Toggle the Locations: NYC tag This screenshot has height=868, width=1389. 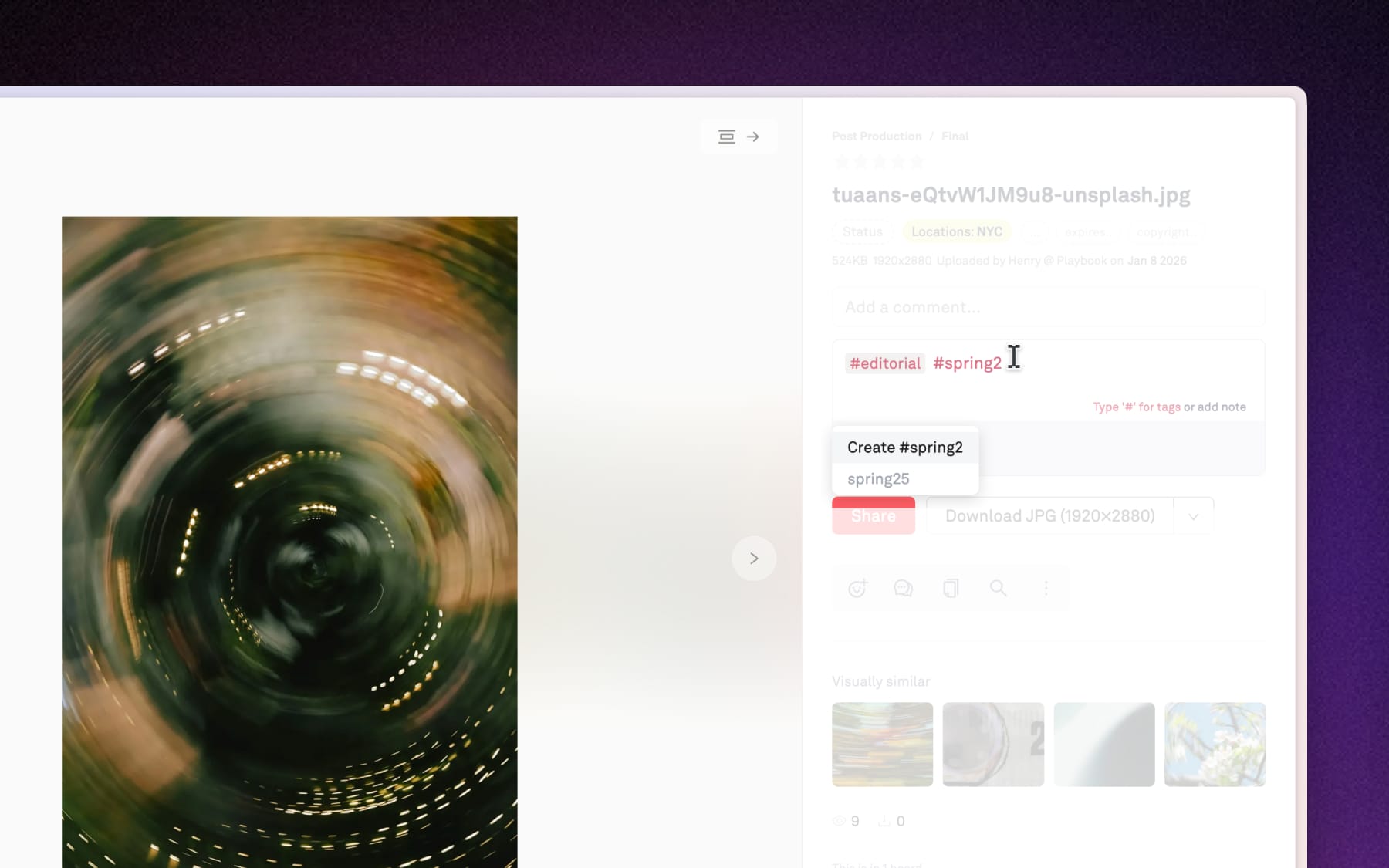(x=956, y=231)
